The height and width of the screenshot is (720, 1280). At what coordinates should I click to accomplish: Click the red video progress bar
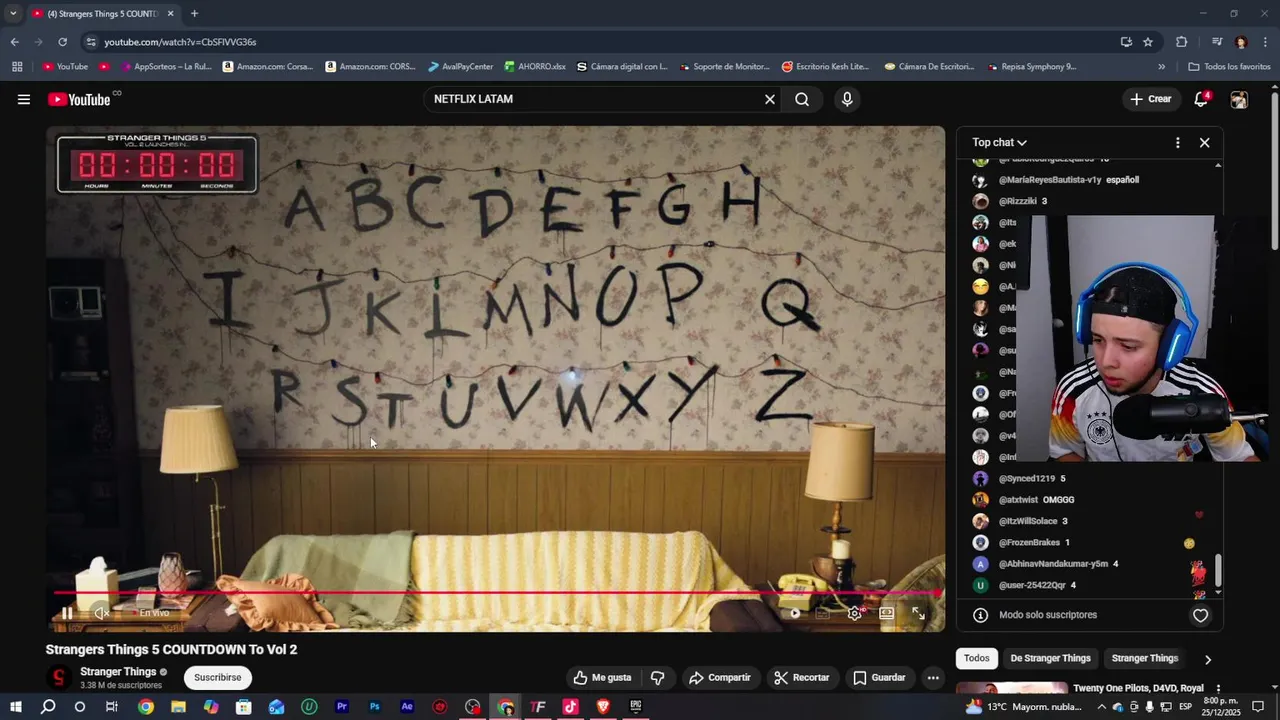coord(495,592)
